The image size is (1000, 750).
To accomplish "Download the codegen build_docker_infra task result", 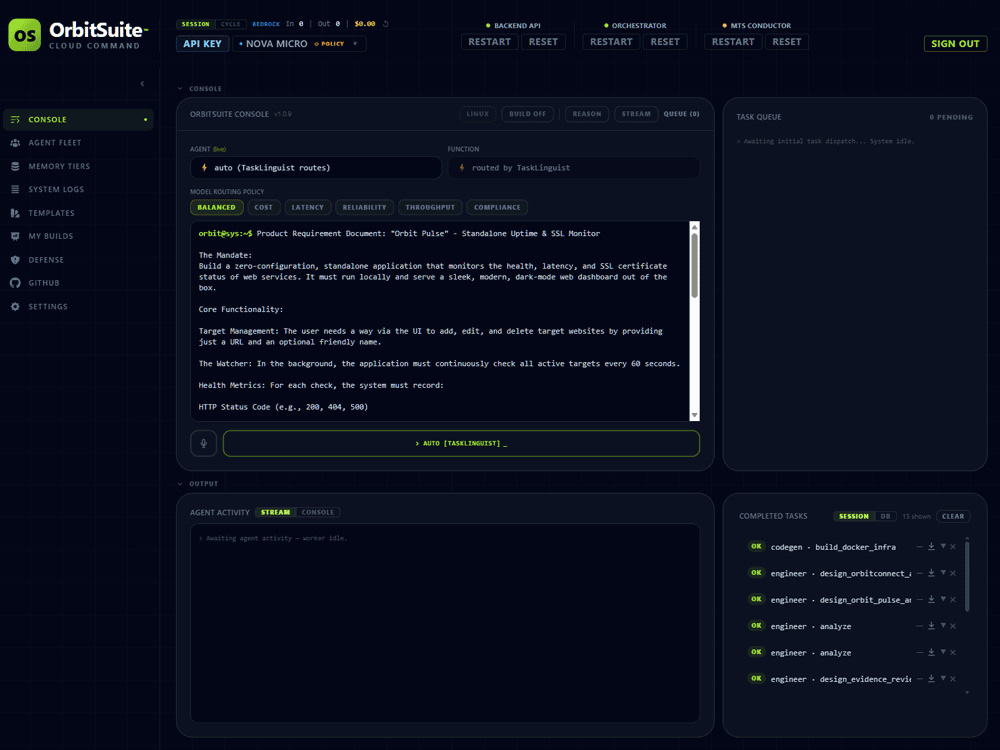I will [931, 547].
